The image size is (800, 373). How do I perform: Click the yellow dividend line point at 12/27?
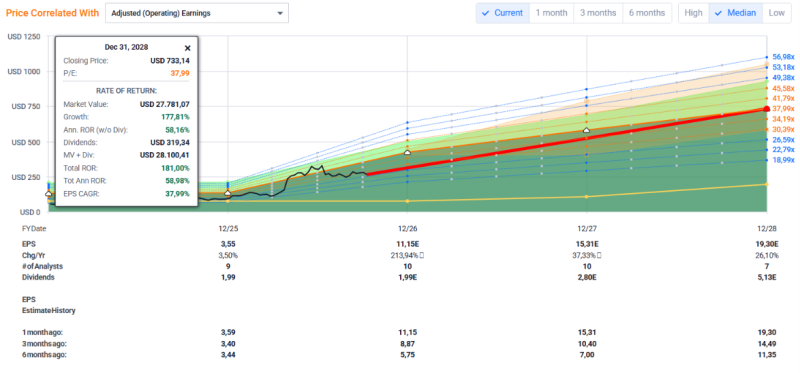coord(586,196)
